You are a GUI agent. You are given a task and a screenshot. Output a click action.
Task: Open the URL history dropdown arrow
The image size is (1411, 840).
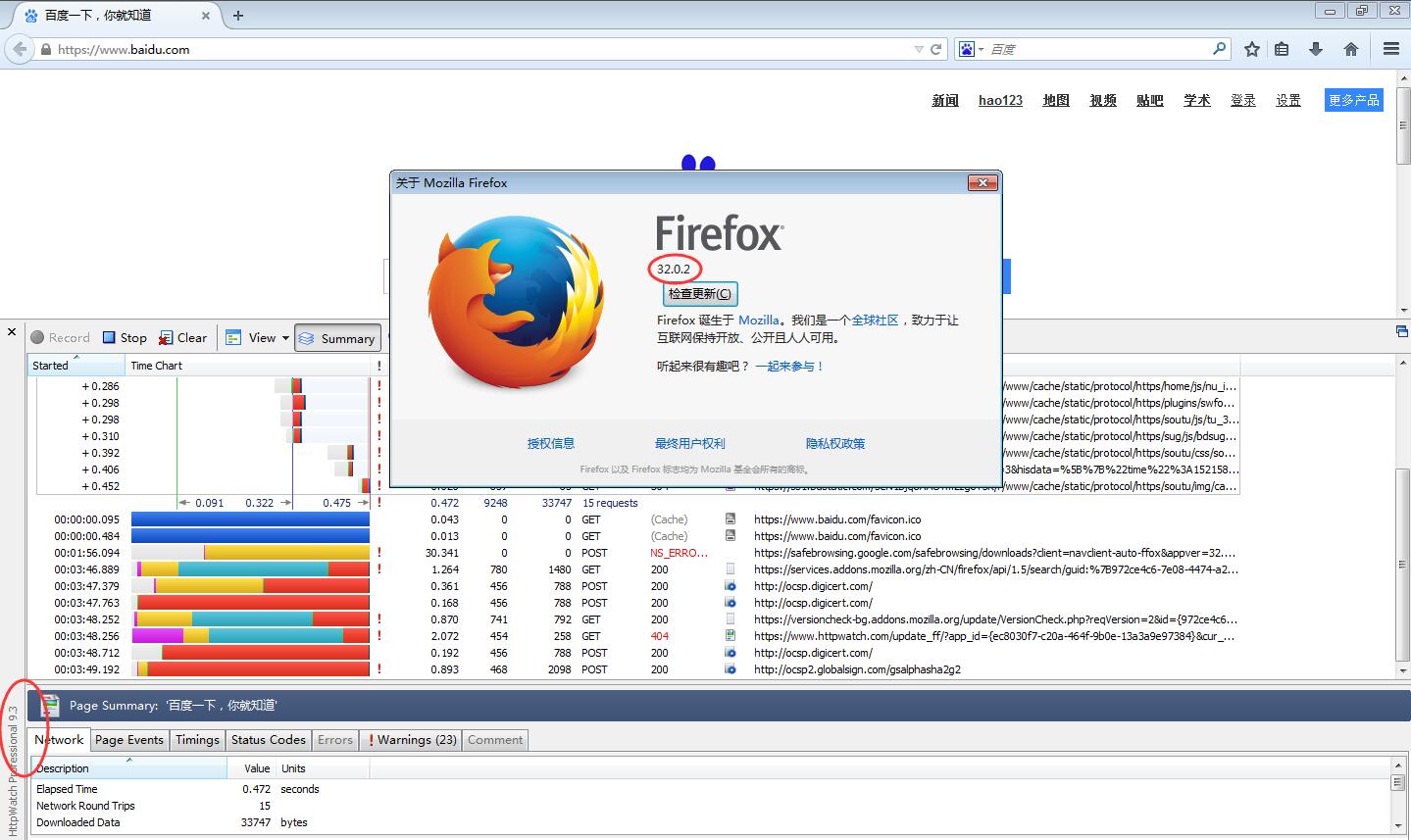(919, 49)
